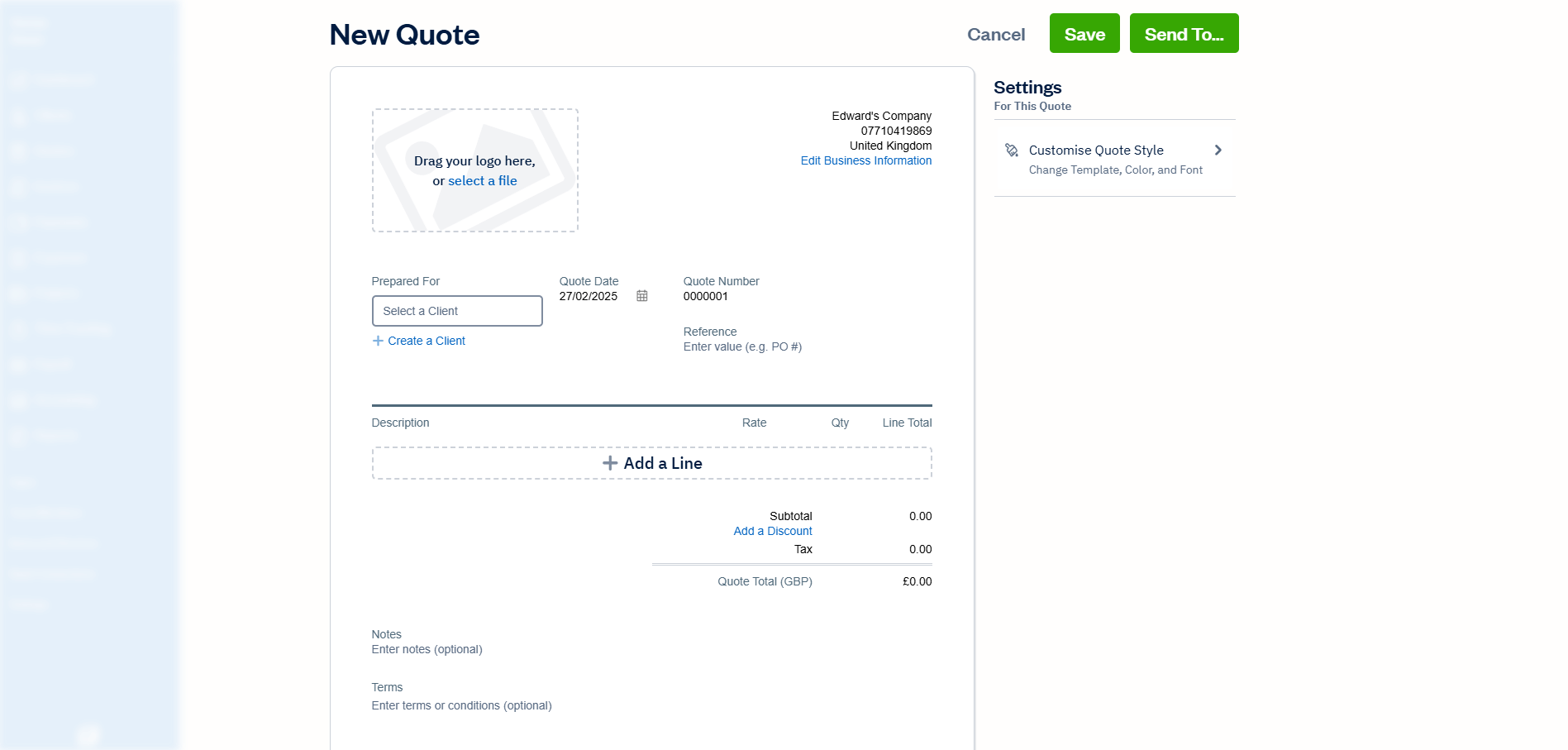The width and height of the screenshot is (1568, 750).
Task: Click the 'Drag your logo here' text
Action: (474, 161)
